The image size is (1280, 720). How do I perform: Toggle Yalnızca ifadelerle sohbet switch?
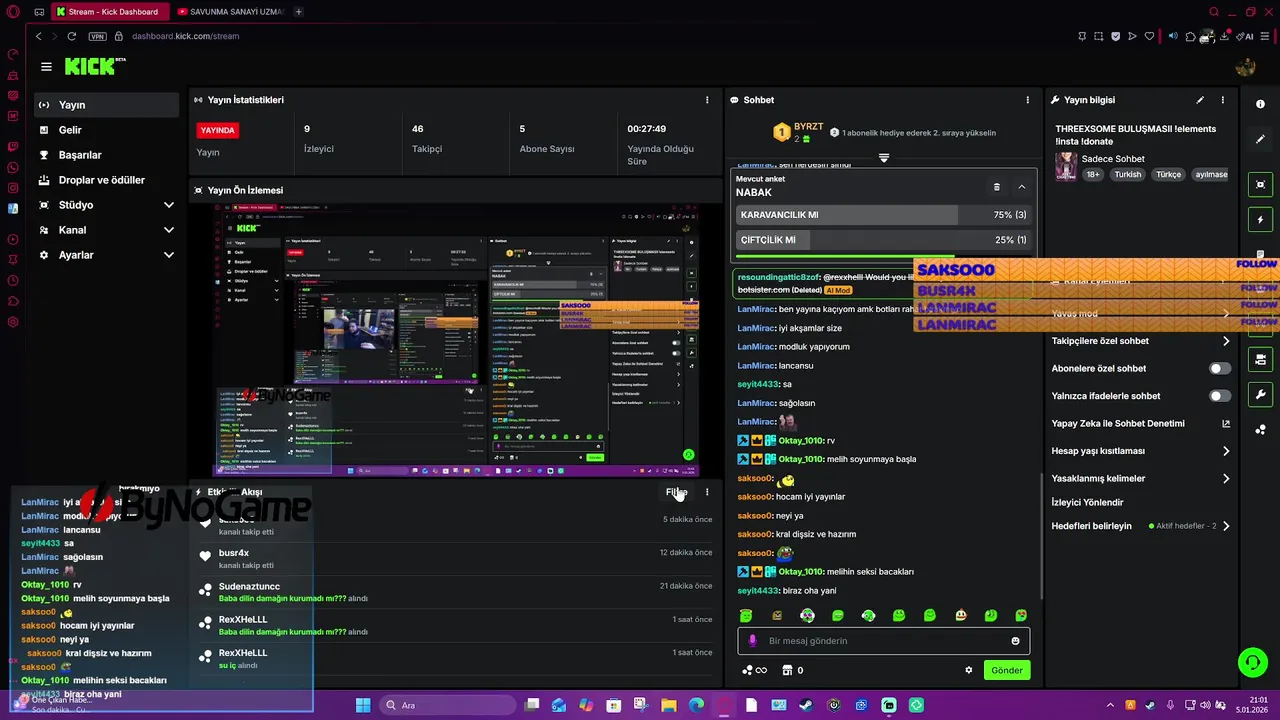pos(1220,396)
